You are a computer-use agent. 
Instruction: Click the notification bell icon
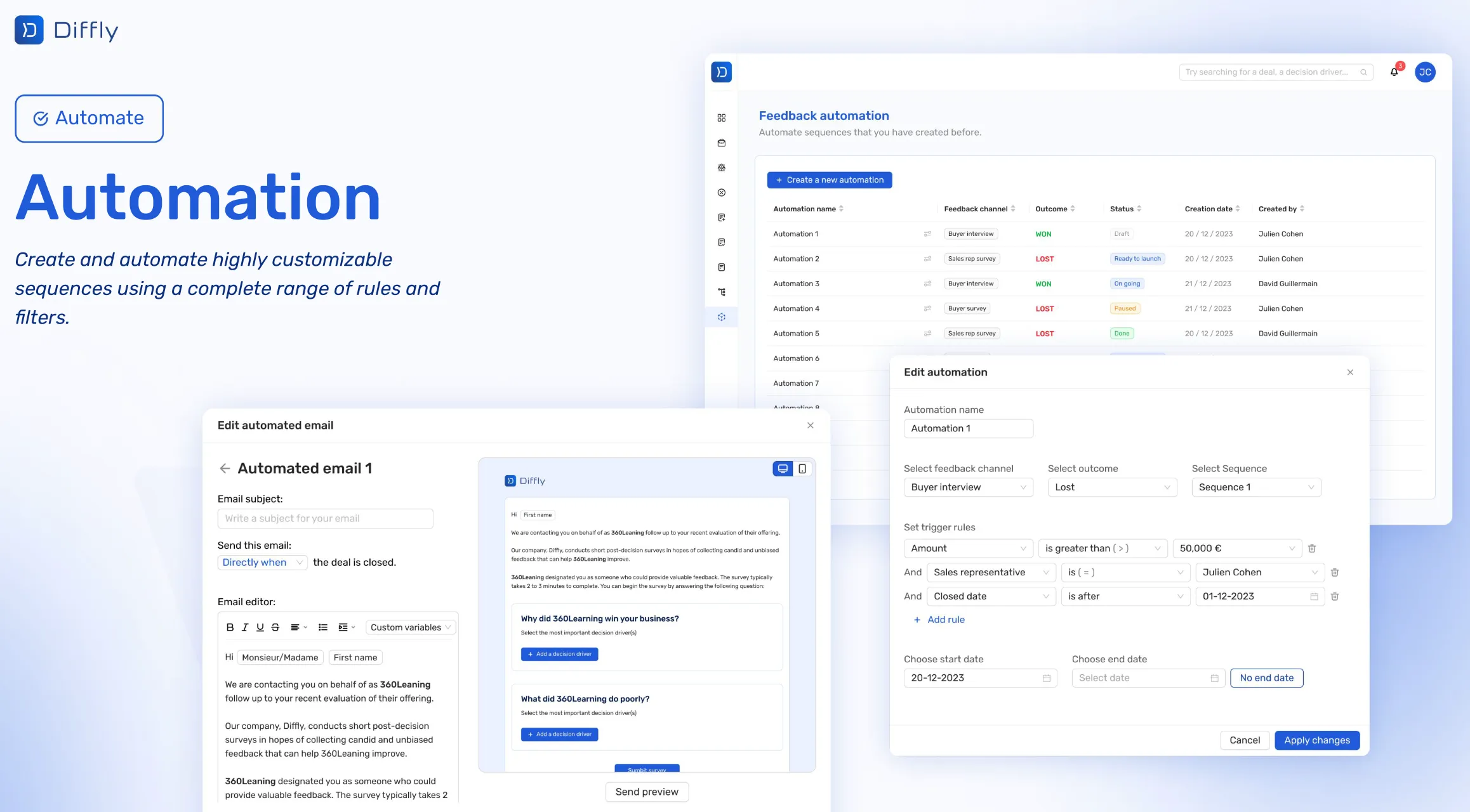click(1394, 72)
